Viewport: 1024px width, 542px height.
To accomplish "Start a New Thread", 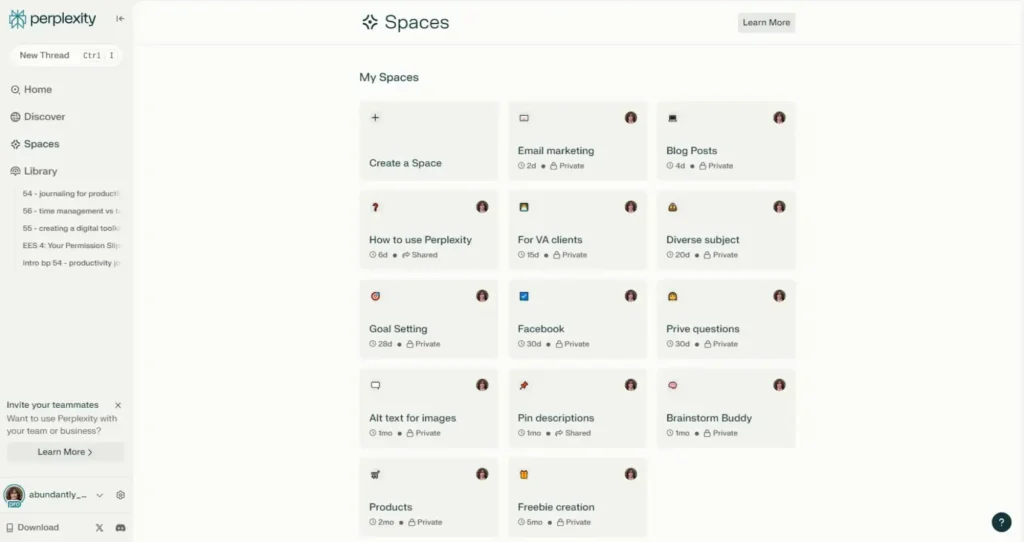I will tap(65, 56).
